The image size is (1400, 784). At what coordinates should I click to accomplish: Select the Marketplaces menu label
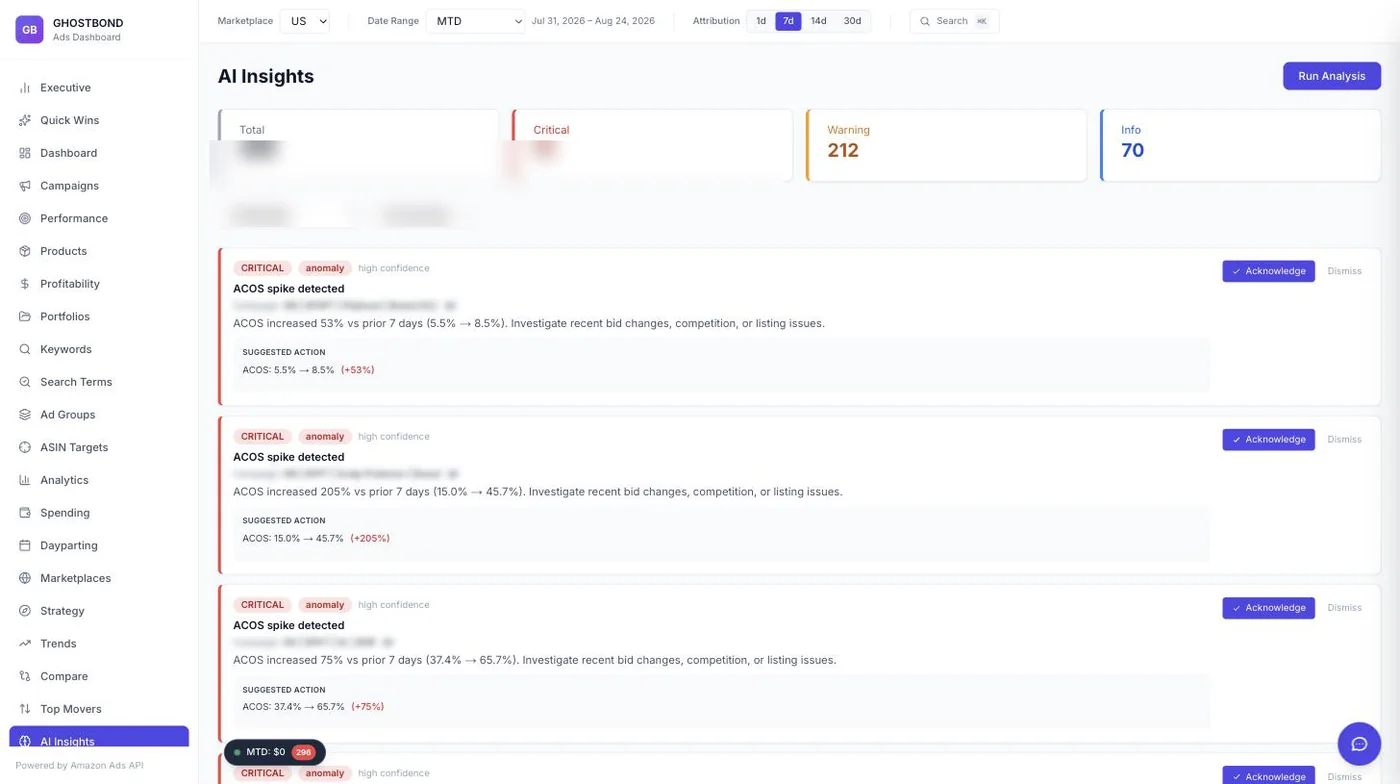pyautogui.click(x=75, y=578)
